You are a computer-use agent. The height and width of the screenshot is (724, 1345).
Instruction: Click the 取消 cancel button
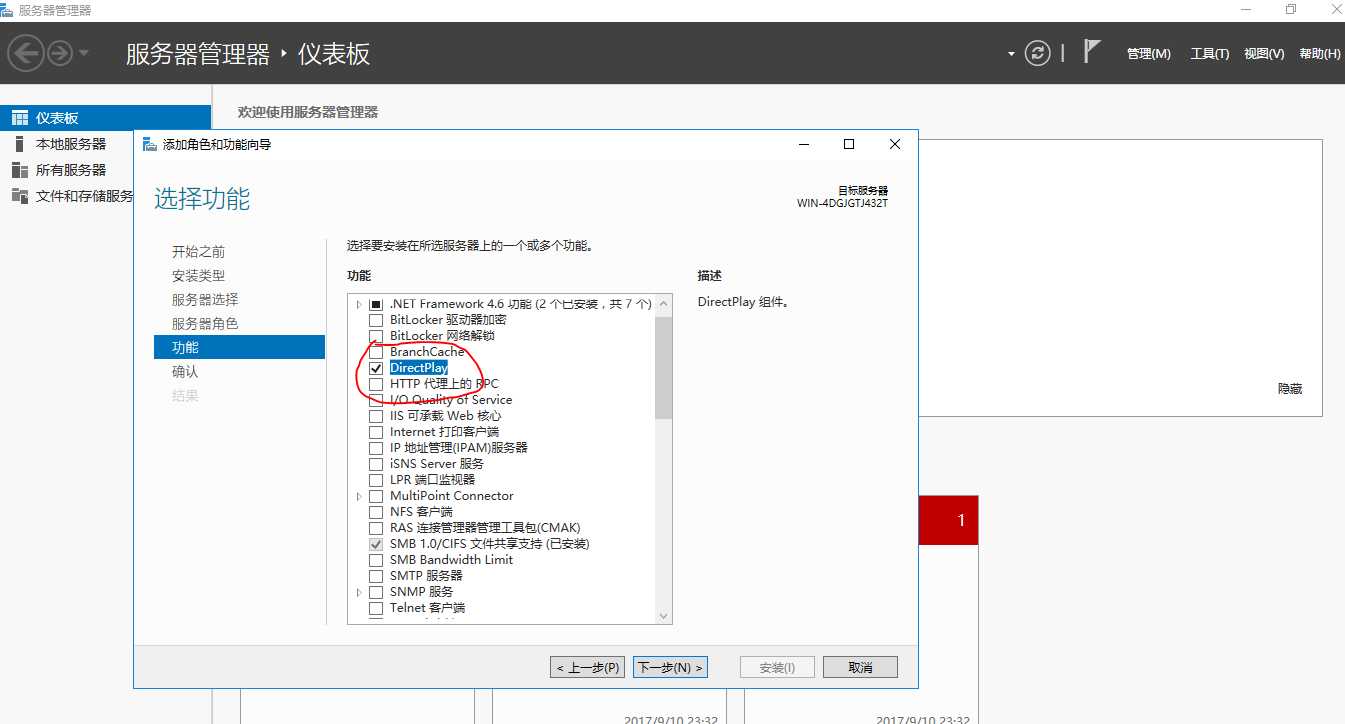click(x=860, y=667)
